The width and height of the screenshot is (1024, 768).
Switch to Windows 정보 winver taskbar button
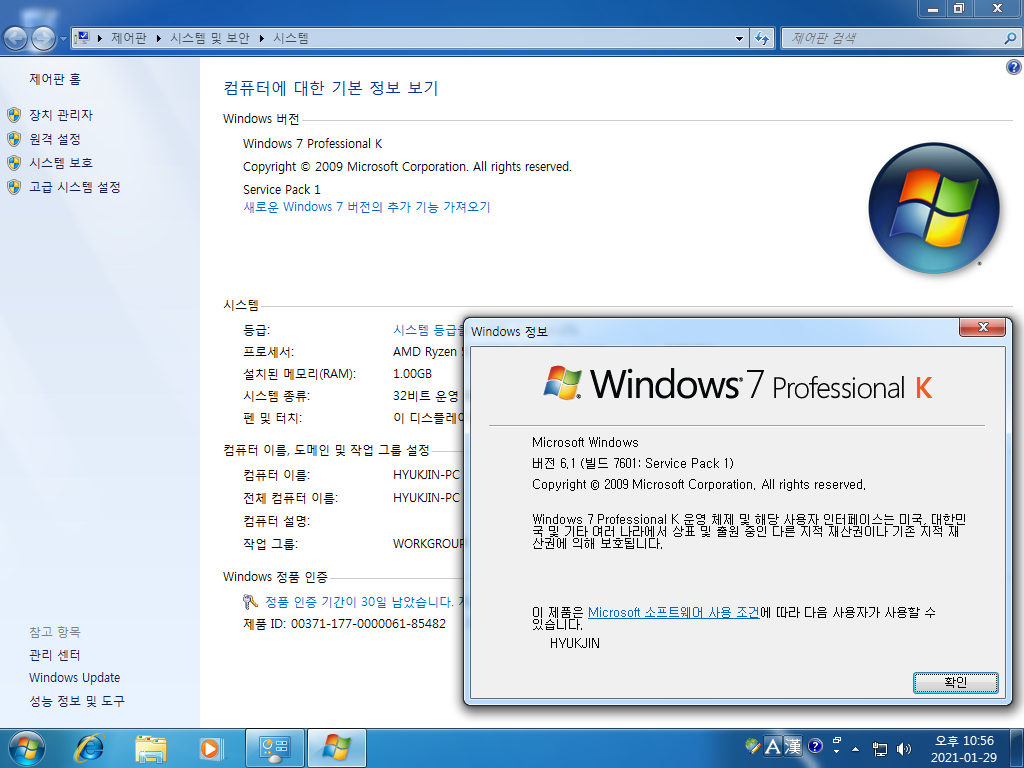click(336, 748)
